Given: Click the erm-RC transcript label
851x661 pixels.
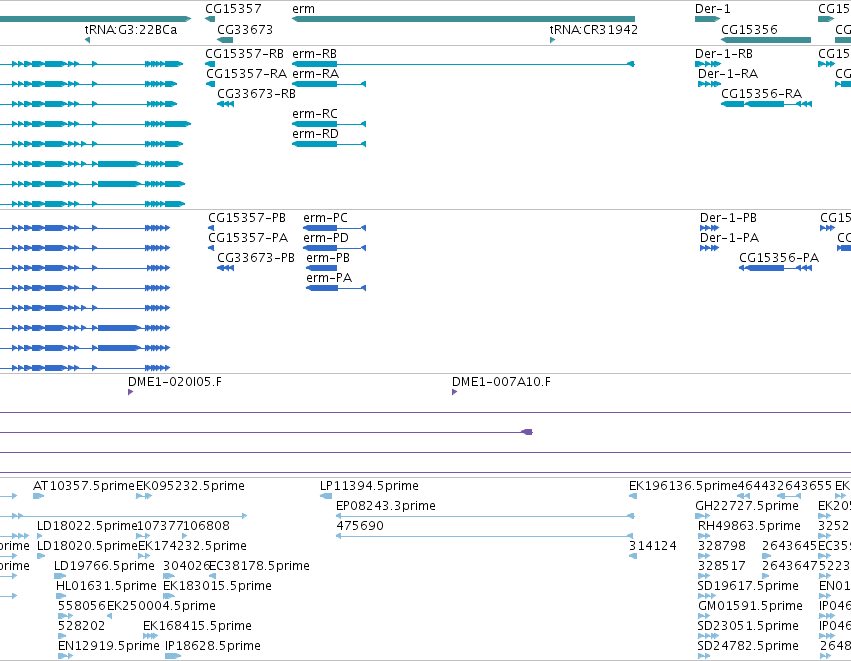Looking at the screenshot, I should tap(315, 114).
